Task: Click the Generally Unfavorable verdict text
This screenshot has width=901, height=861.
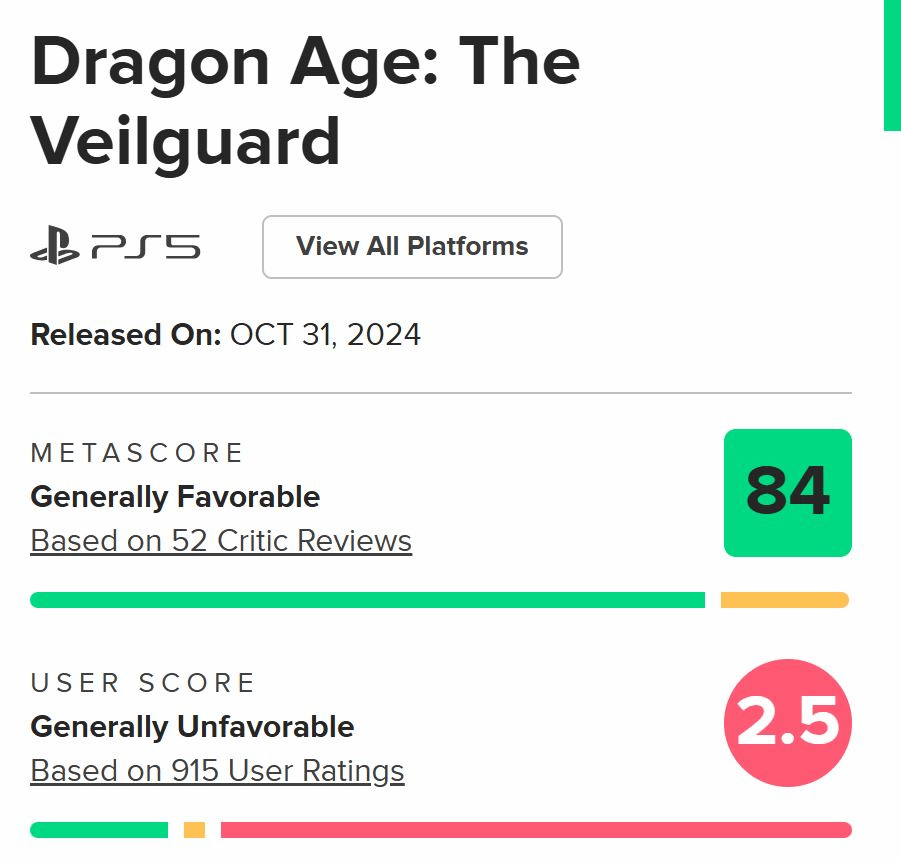Action: point(192,727)
